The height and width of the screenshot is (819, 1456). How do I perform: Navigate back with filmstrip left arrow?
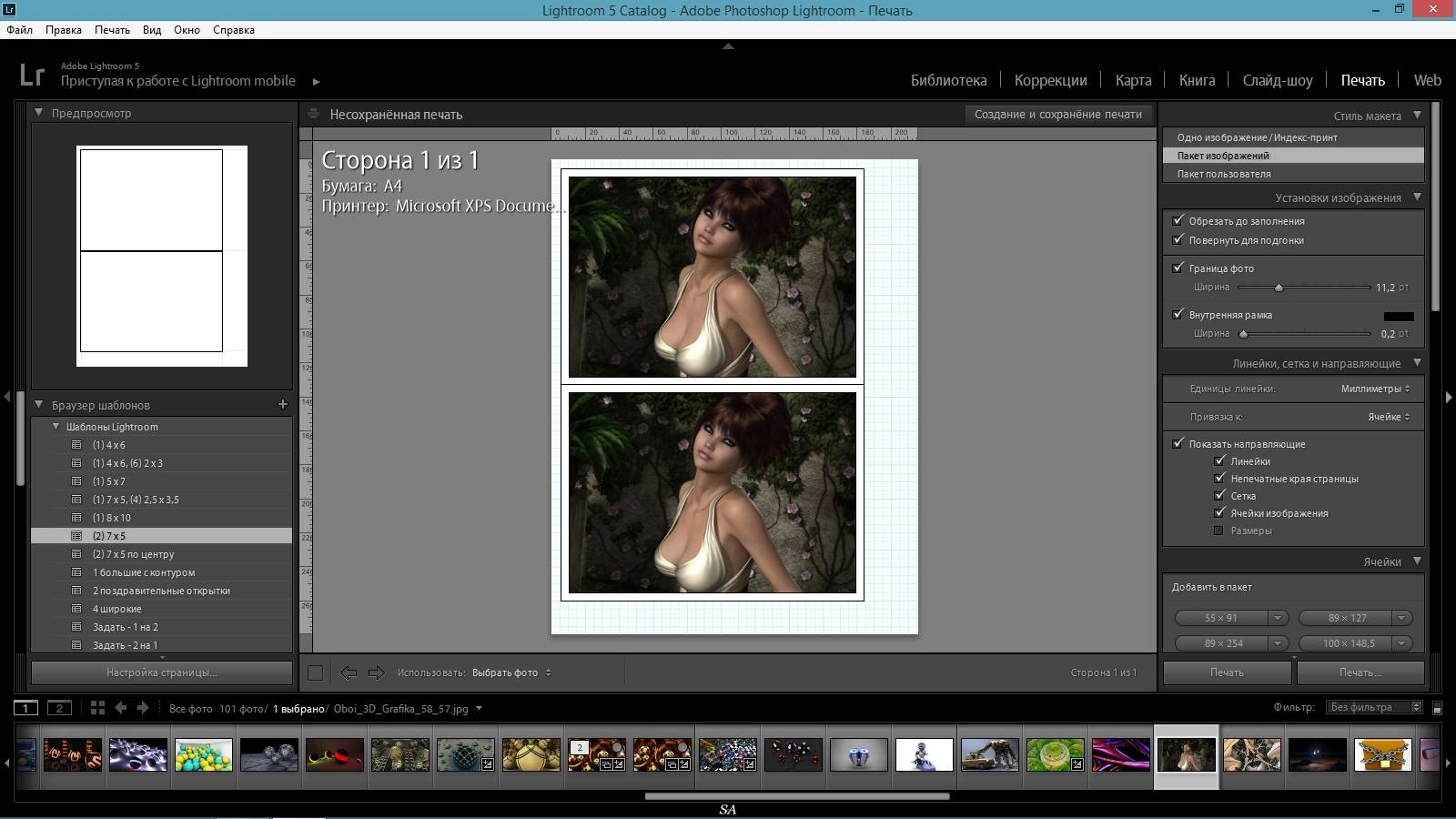pos(121,708)
